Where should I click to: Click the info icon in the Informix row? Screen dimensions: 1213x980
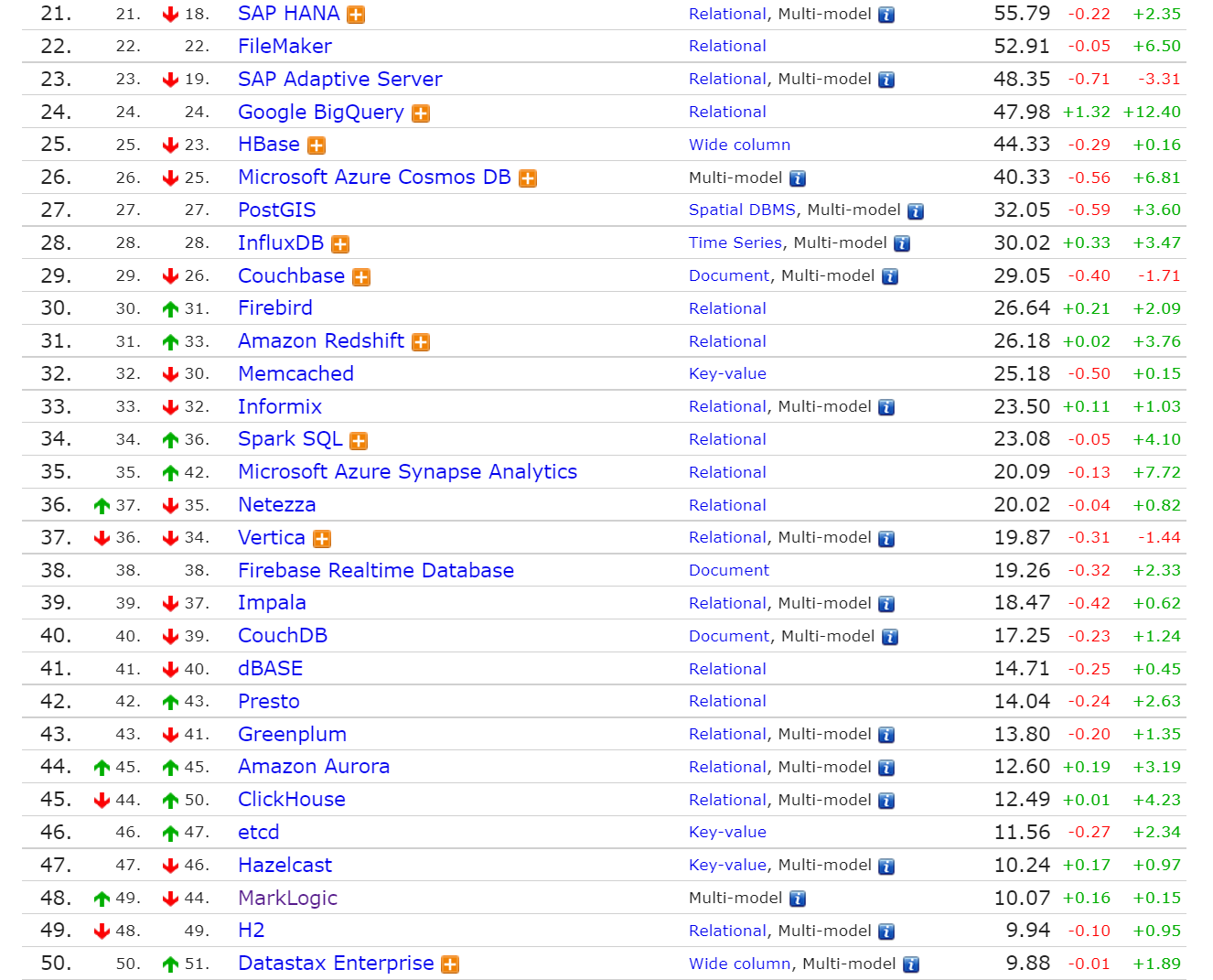[x=886, y=408]
